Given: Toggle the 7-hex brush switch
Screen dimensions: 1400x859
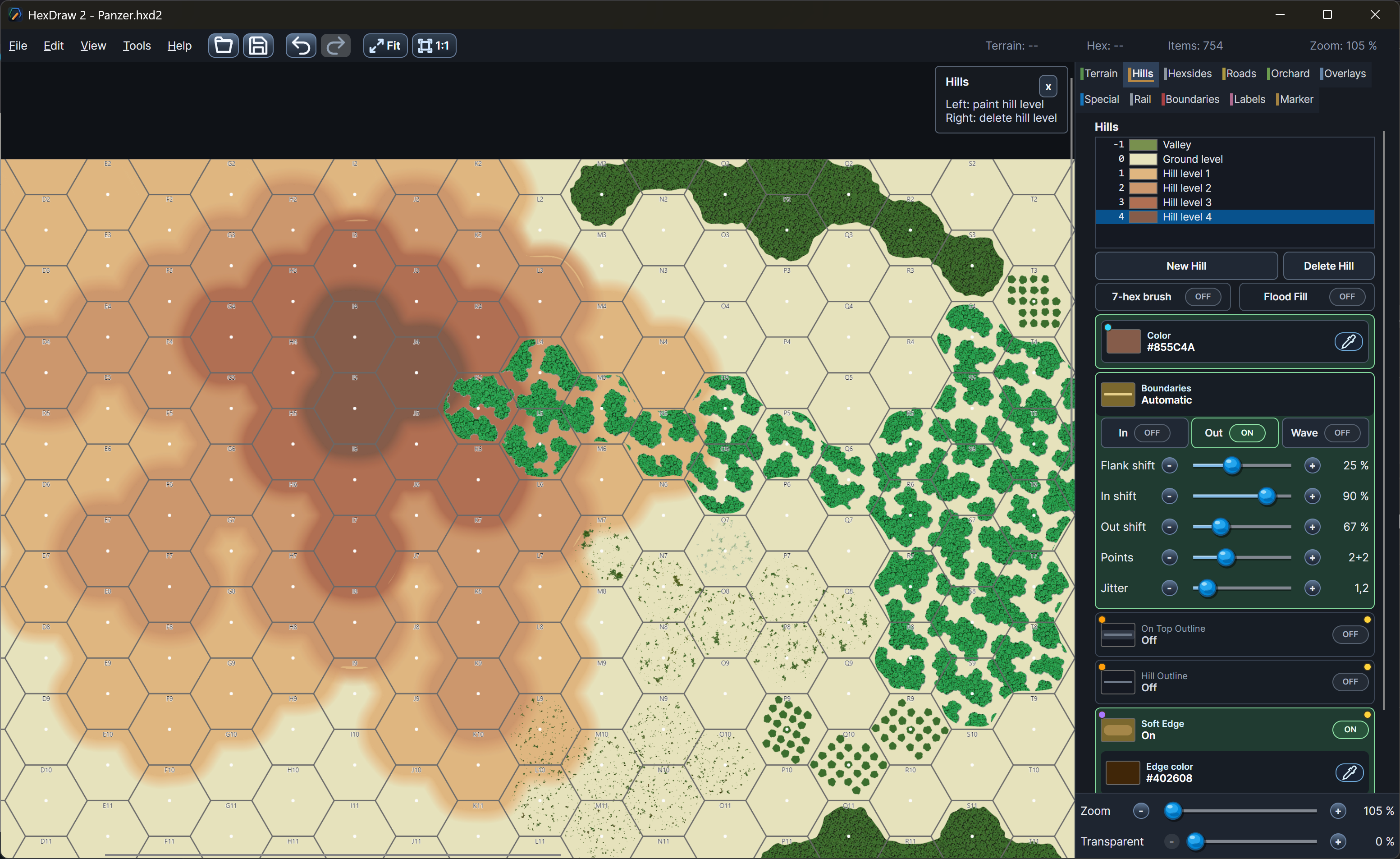Looking at the screenshot, I should click(x=1202, y=296).
